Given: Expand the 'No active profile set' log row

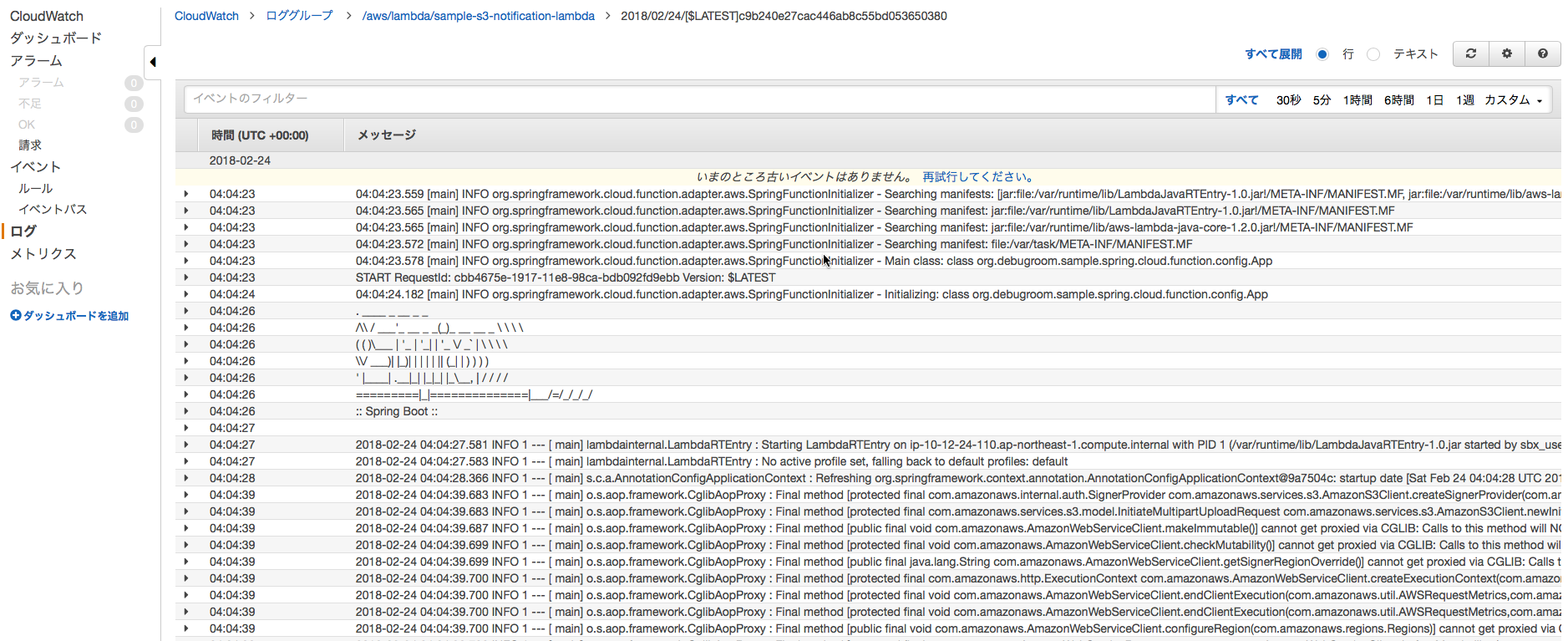Looking at the screenshot, I should tap(186, 461).
